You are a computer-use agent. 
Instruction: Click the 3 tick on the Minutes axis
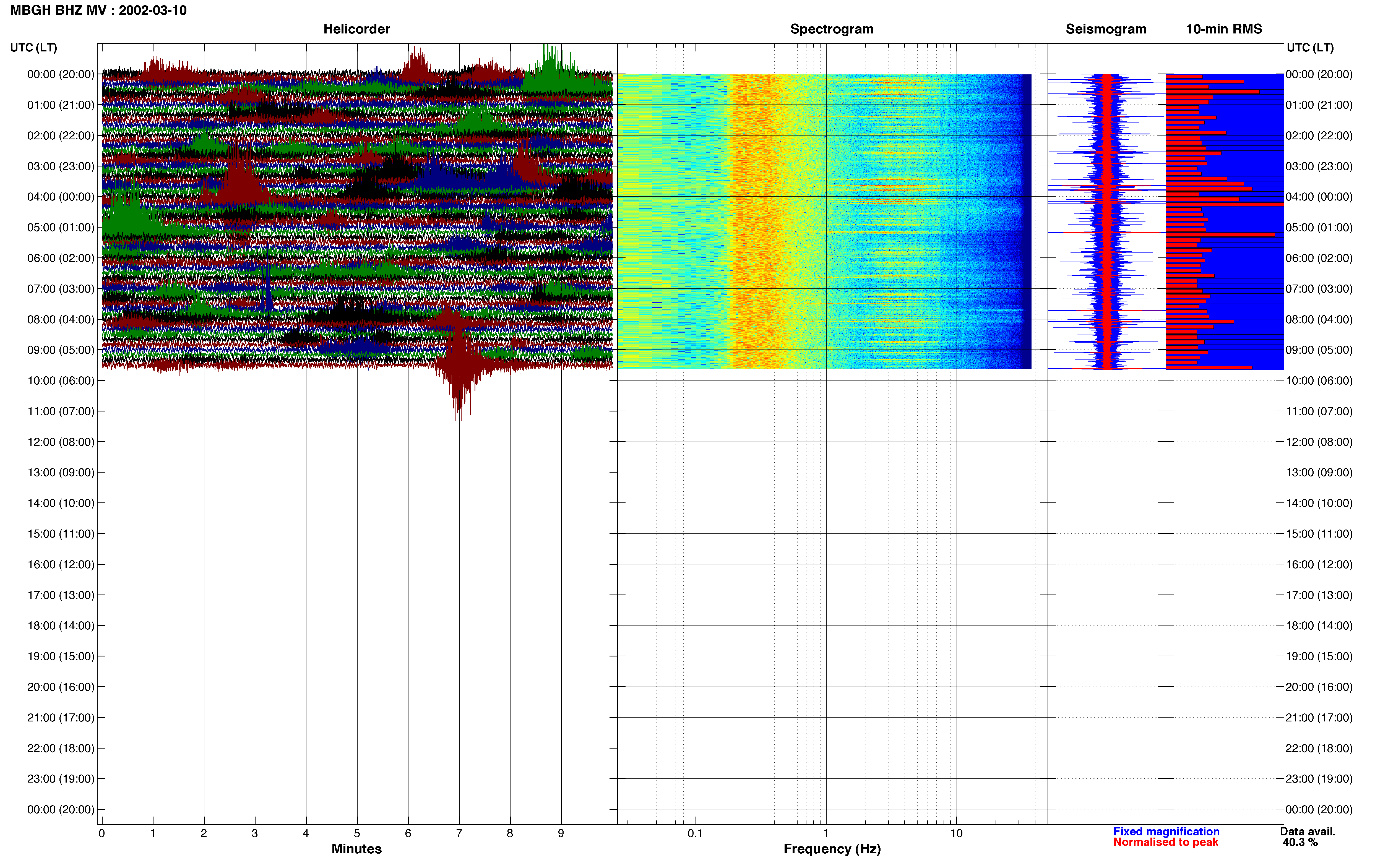(x=255, y=833)
